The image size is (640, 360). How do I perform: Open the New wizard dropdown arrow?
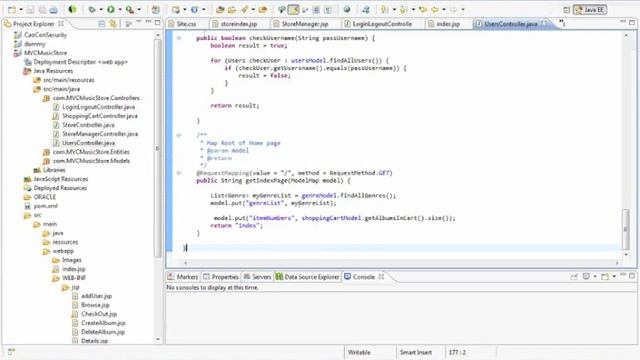(x=21, y=9)
